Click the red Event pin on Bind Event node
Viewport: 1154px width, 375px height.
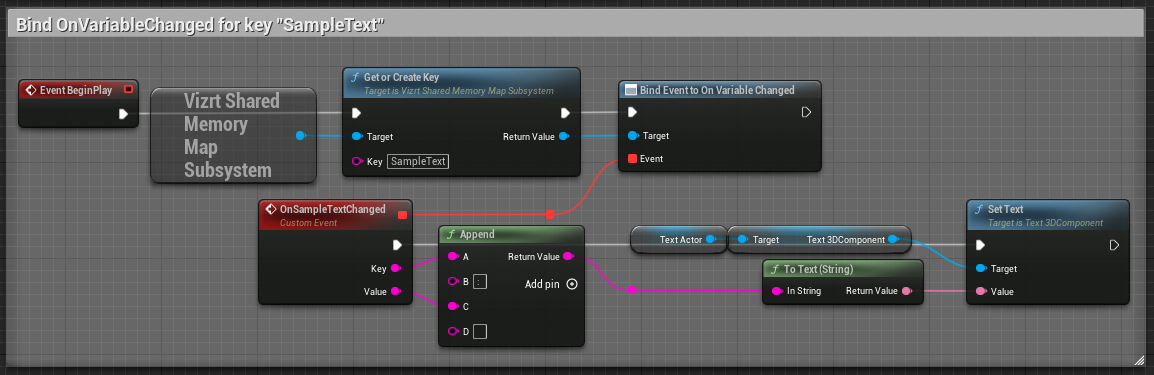pos(632,158)
